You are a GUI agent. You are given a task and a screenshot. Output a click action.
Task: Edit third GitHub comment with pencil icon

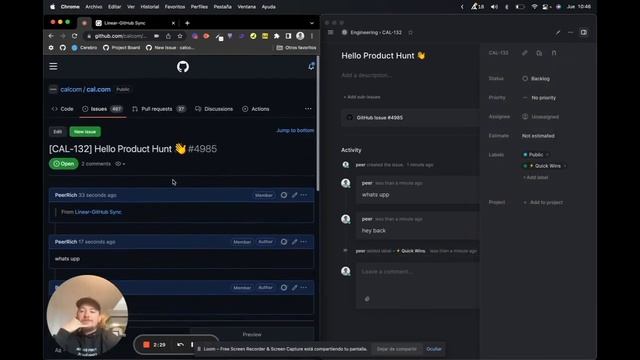(294, 287)
